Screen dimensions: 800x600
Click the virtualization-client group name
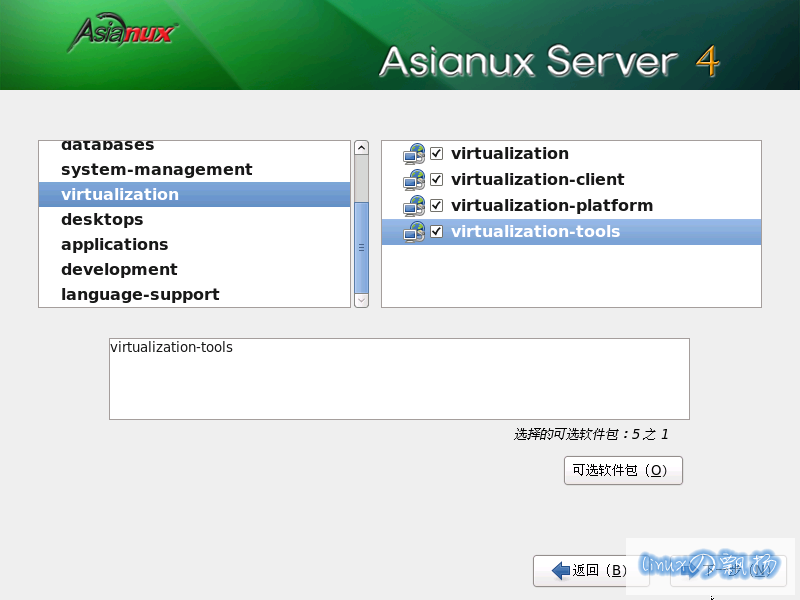tap(537, 180)
